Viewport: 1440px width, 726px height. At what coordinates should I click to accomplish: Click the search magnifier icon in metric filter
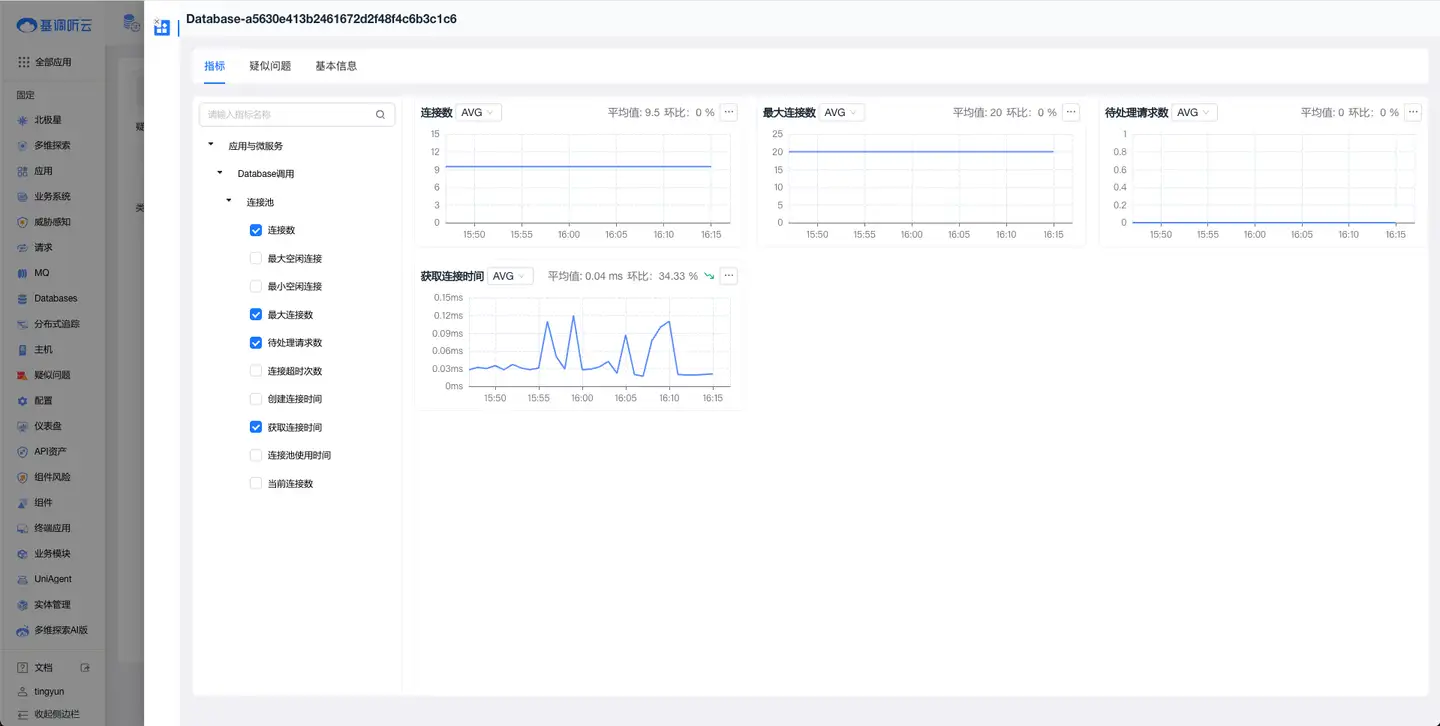tap(380, 115)
